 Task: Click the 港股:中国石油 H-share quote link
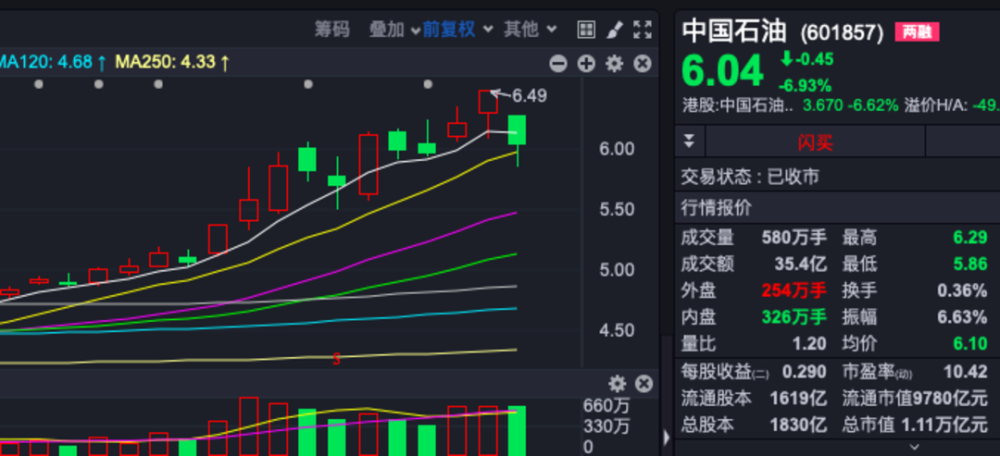(738, 106)
